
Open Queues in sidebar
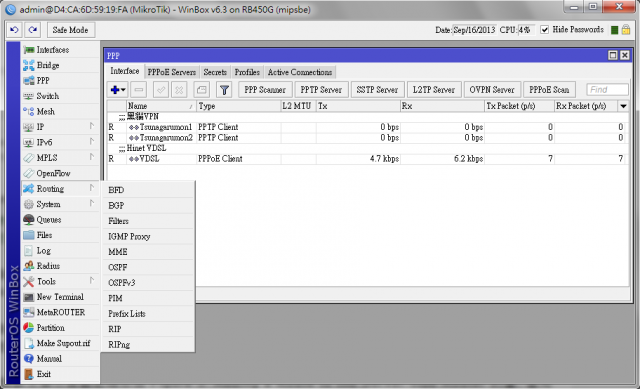[x=60, y=220]
